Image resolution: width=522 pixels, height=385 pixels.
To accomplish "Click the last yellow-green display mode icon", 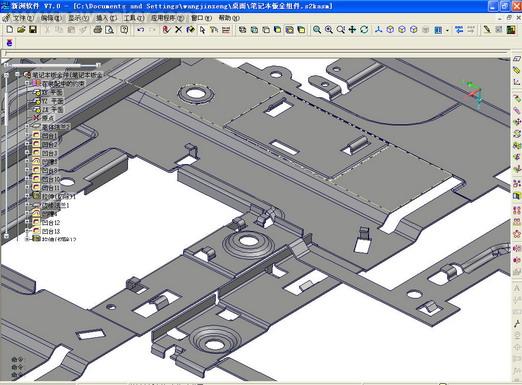I will click(x=301, y=30).
